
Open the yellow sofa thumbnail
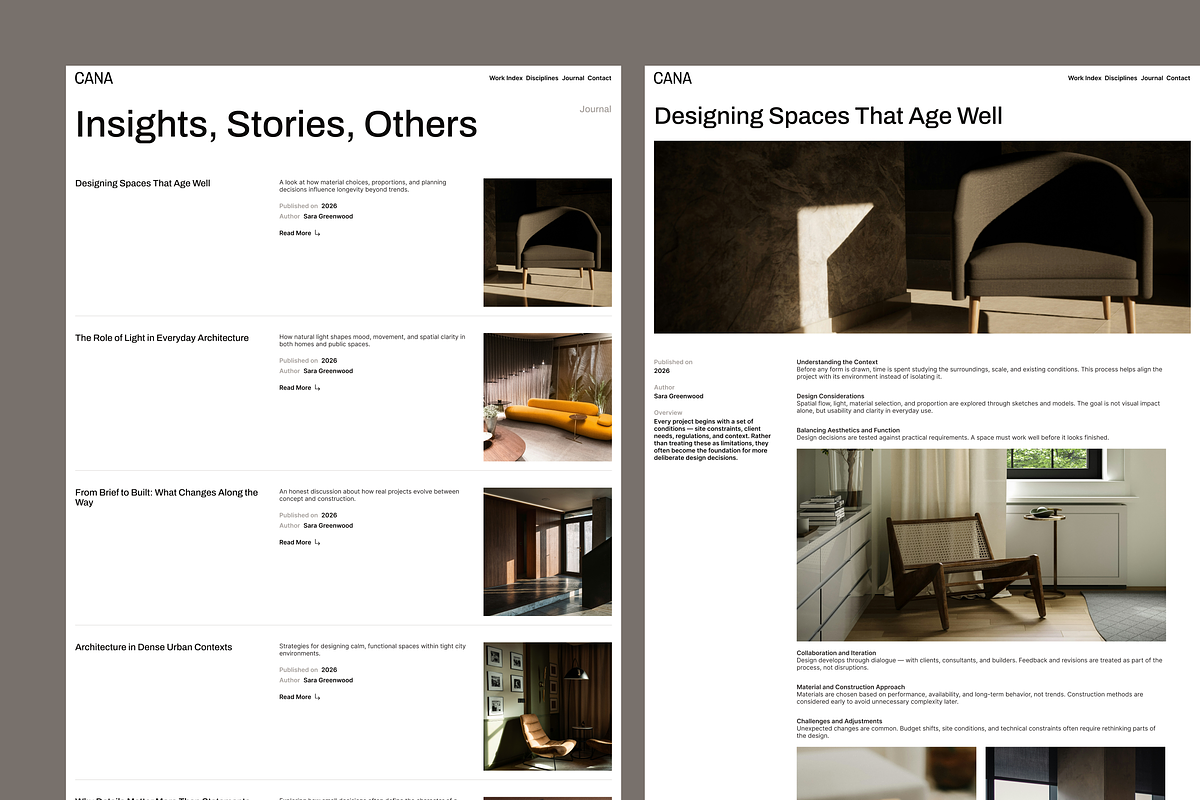[x=547, y=397]
